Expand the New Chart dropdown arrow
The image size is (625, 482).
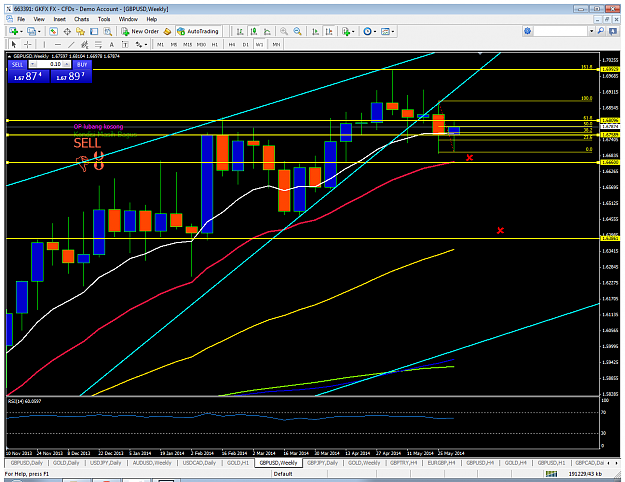point(21,31)
